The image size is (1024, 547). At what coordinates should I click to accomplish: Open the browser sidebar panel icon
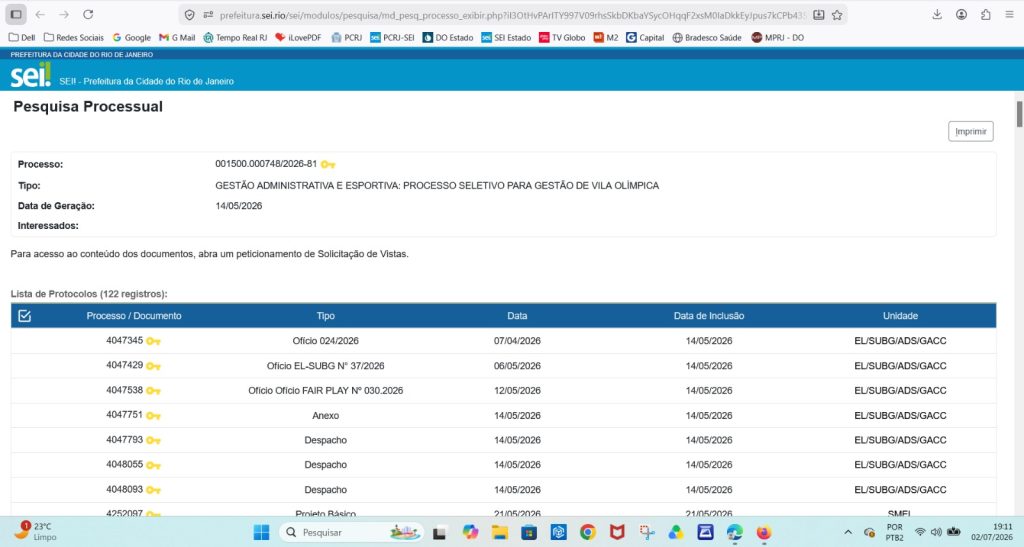click(x=16, y=14)
